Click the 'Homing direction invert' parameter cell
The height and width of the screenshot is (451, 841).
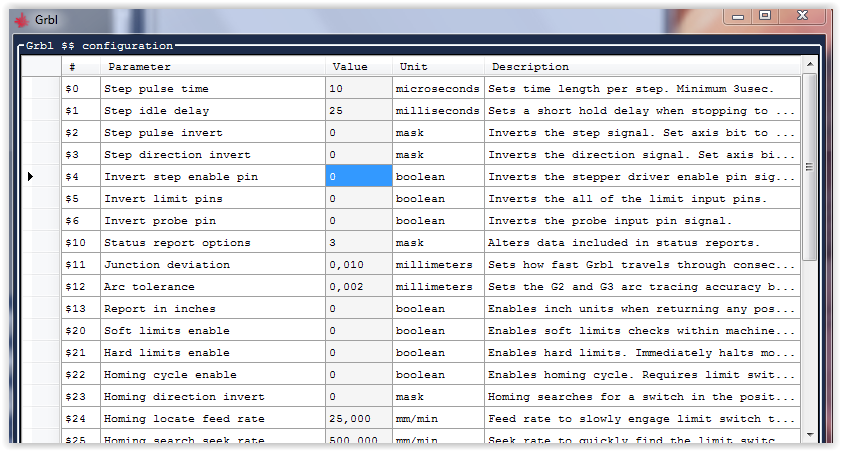[x=213, y=396]
